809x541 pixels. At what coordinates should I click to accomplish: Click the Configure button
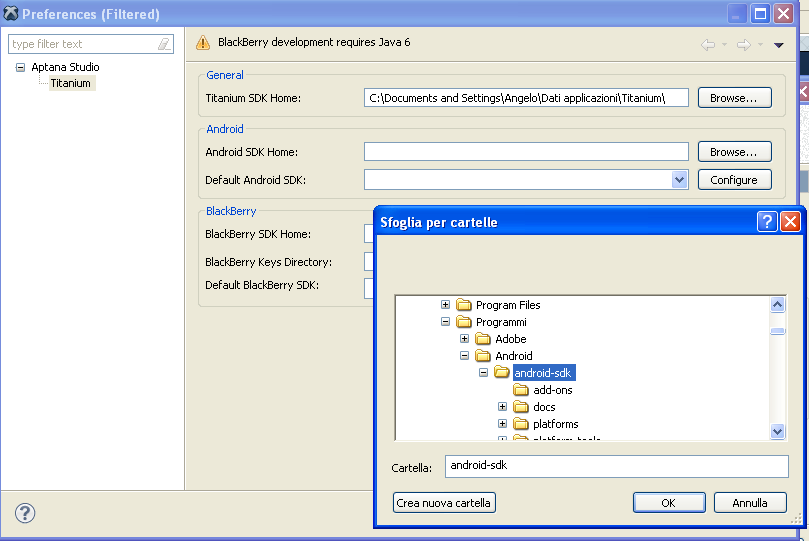click(x=734, y=180)
